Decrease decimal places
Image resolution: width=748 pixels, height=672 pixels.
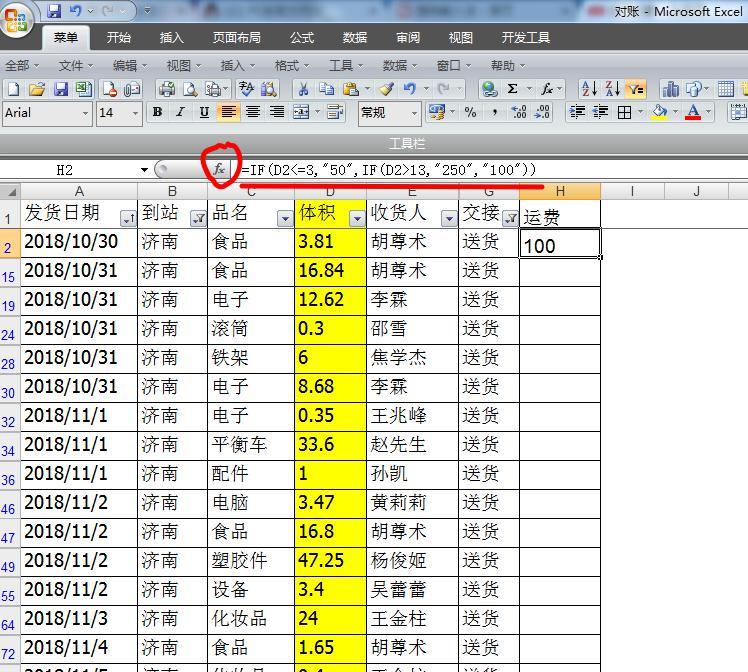[542, 113]
